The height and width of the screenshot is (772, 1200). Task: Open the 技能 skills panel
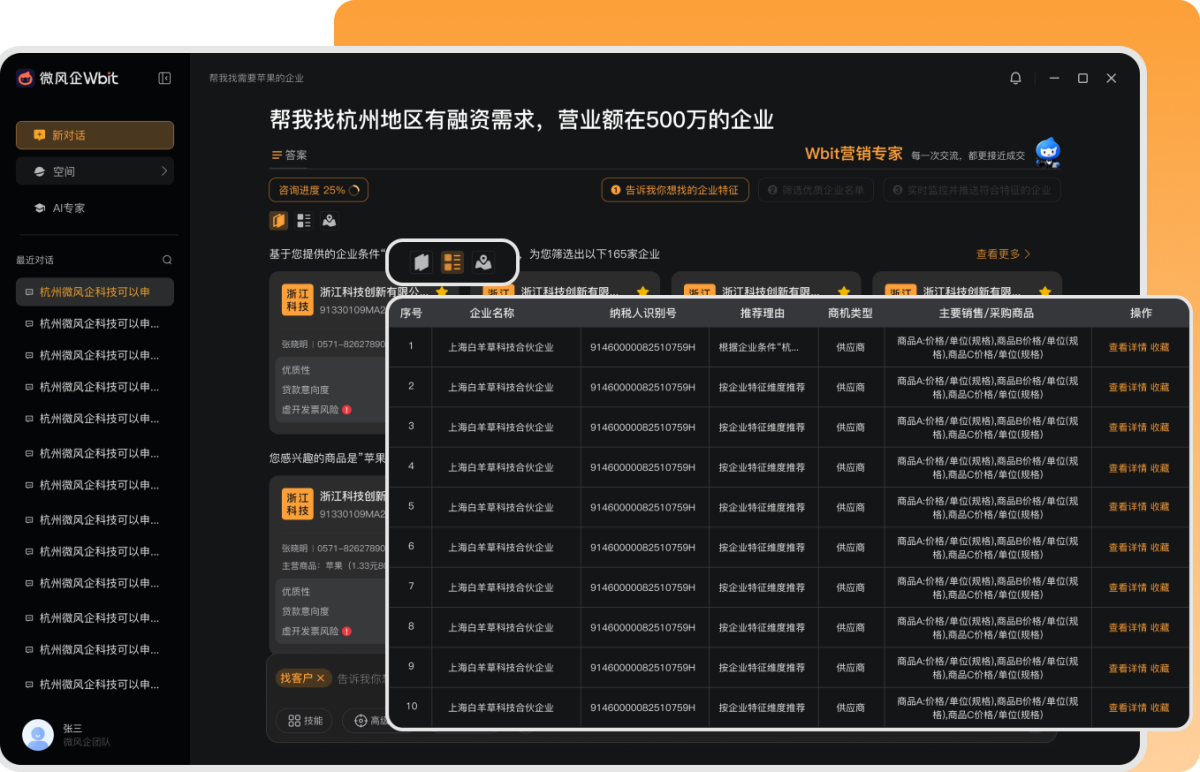tap(304, 720)
